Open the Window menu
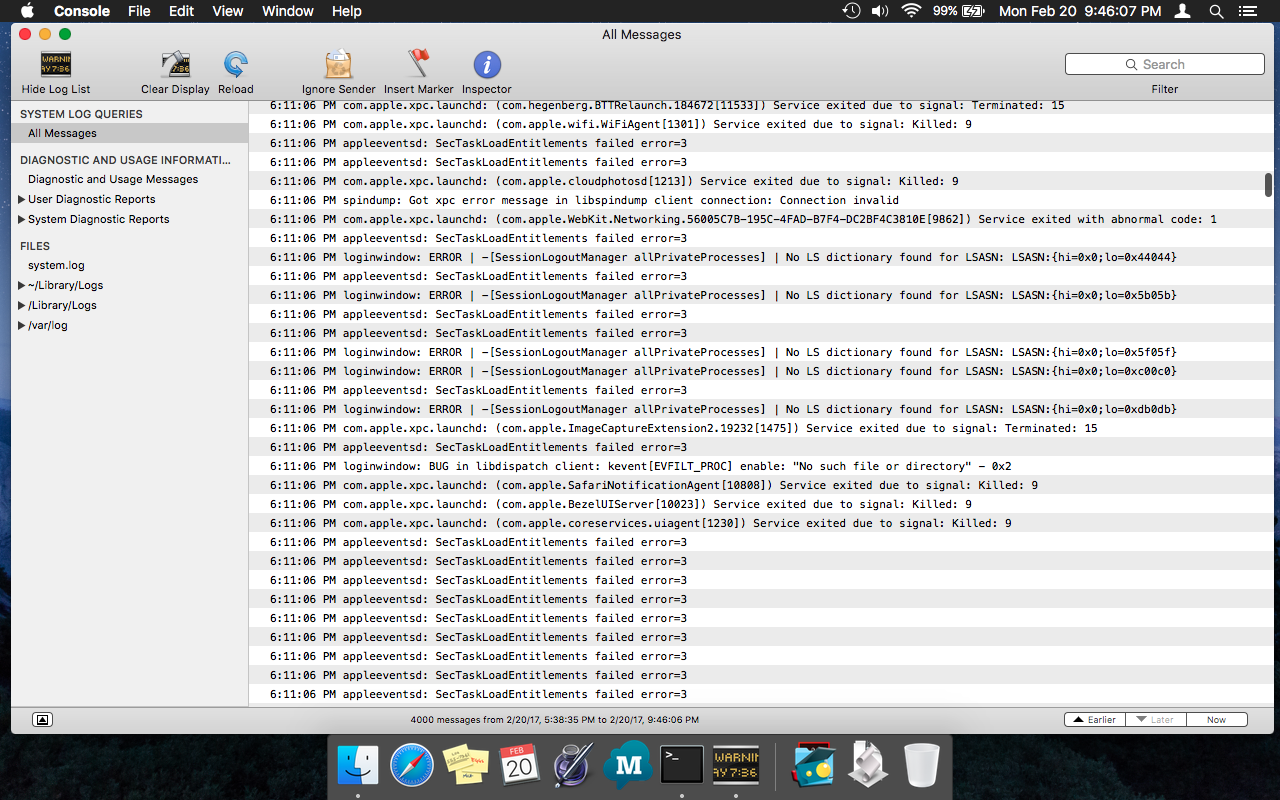The image size is (1280, 800). pos(288,11)
